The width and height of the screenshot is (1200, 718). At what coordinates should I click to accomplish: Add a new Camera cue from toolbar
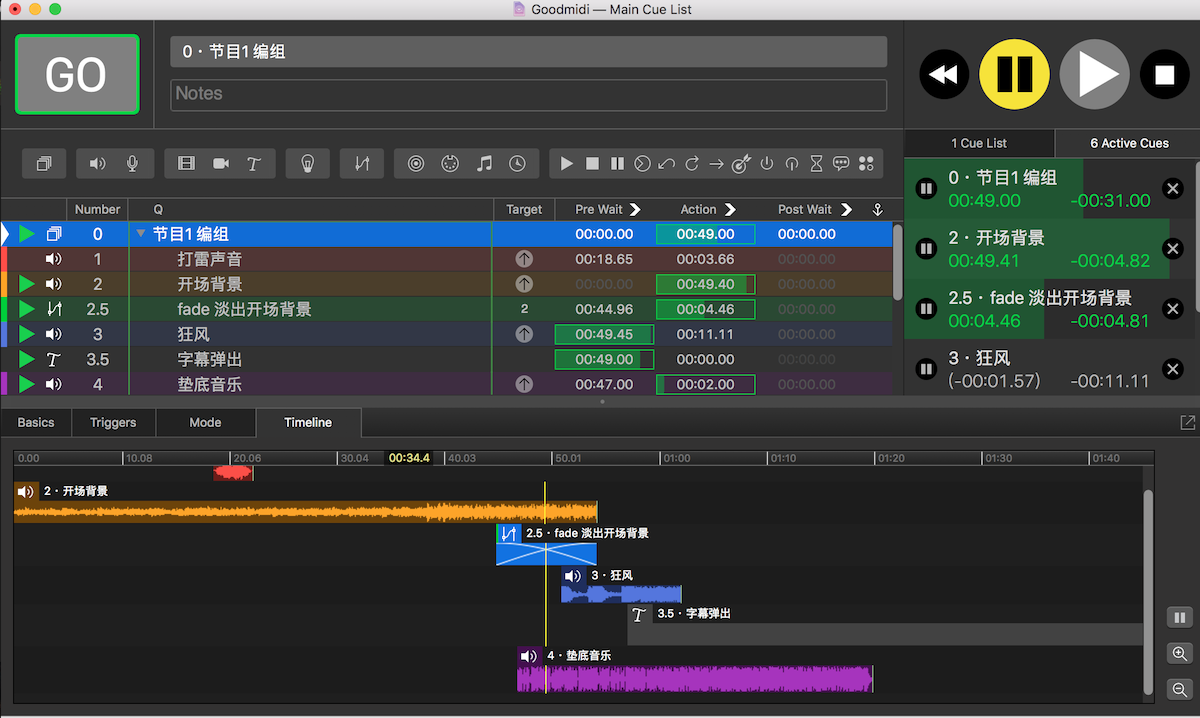coord(221,163)
